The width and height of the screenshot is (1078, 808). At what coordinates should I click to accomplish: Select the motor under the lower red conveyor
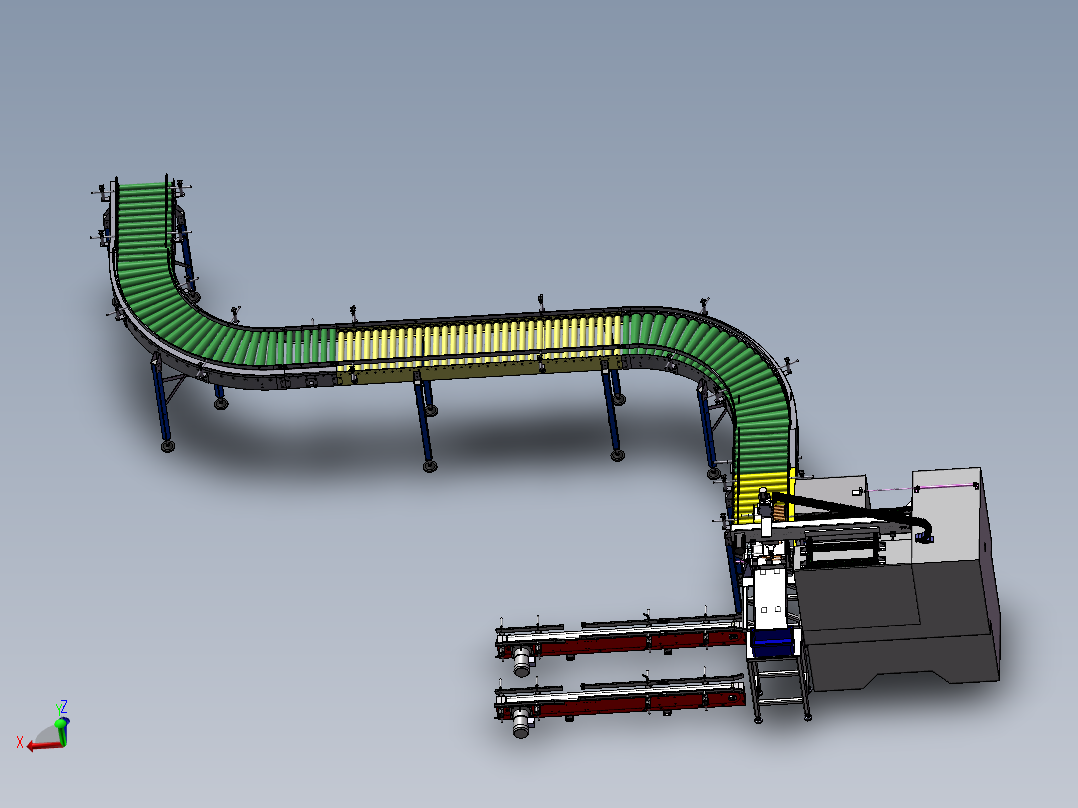(522, 725)
